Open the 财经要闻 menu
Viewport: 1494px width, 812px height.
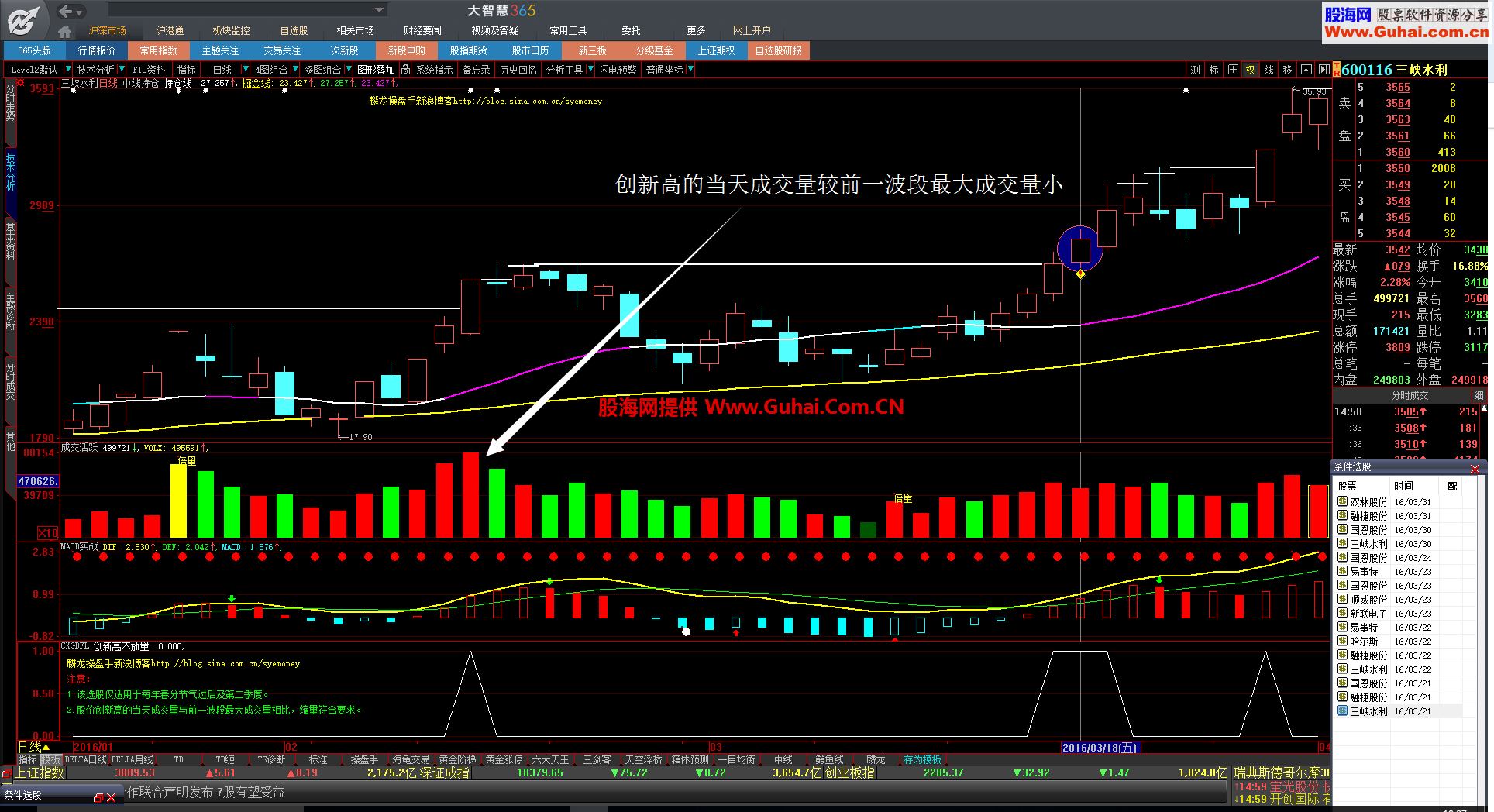422,31
